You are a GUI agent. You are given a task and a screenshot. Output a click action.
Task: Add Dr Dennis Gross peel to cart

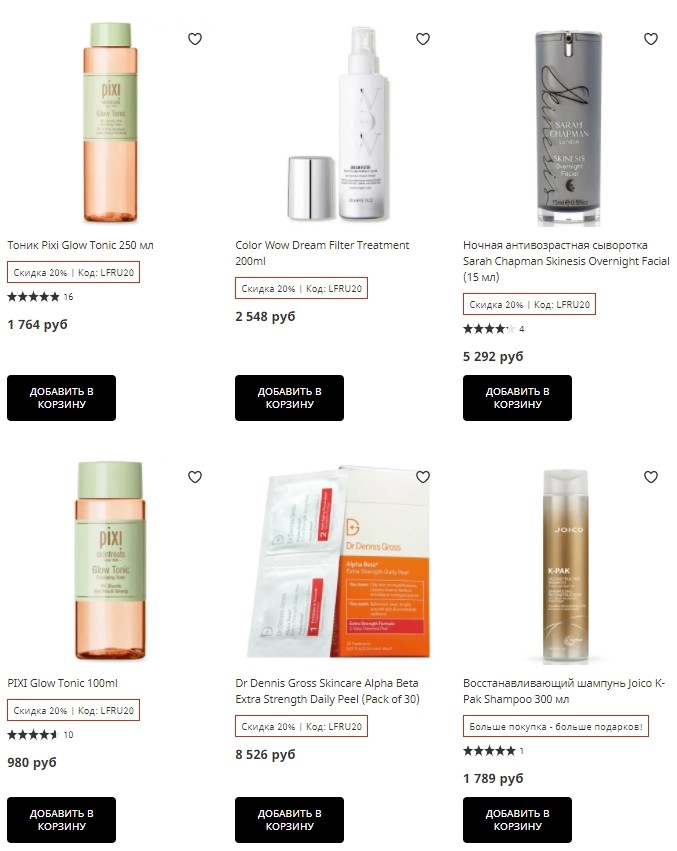[x=289, y=820]
